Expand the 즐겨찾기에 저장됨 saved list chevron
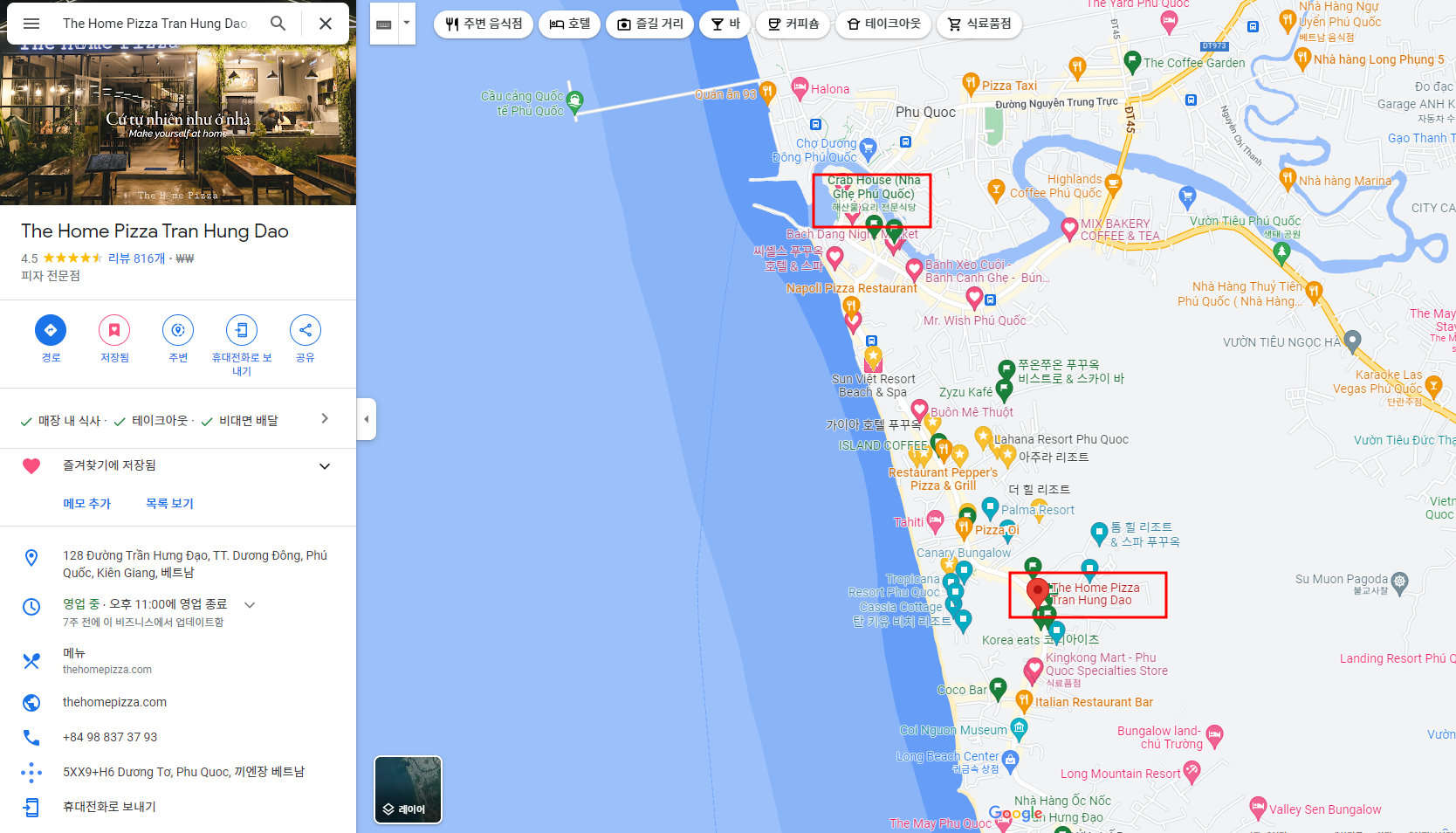Image resolution: width=1456 pixels, height=833 pixels. tap(325, 466)
